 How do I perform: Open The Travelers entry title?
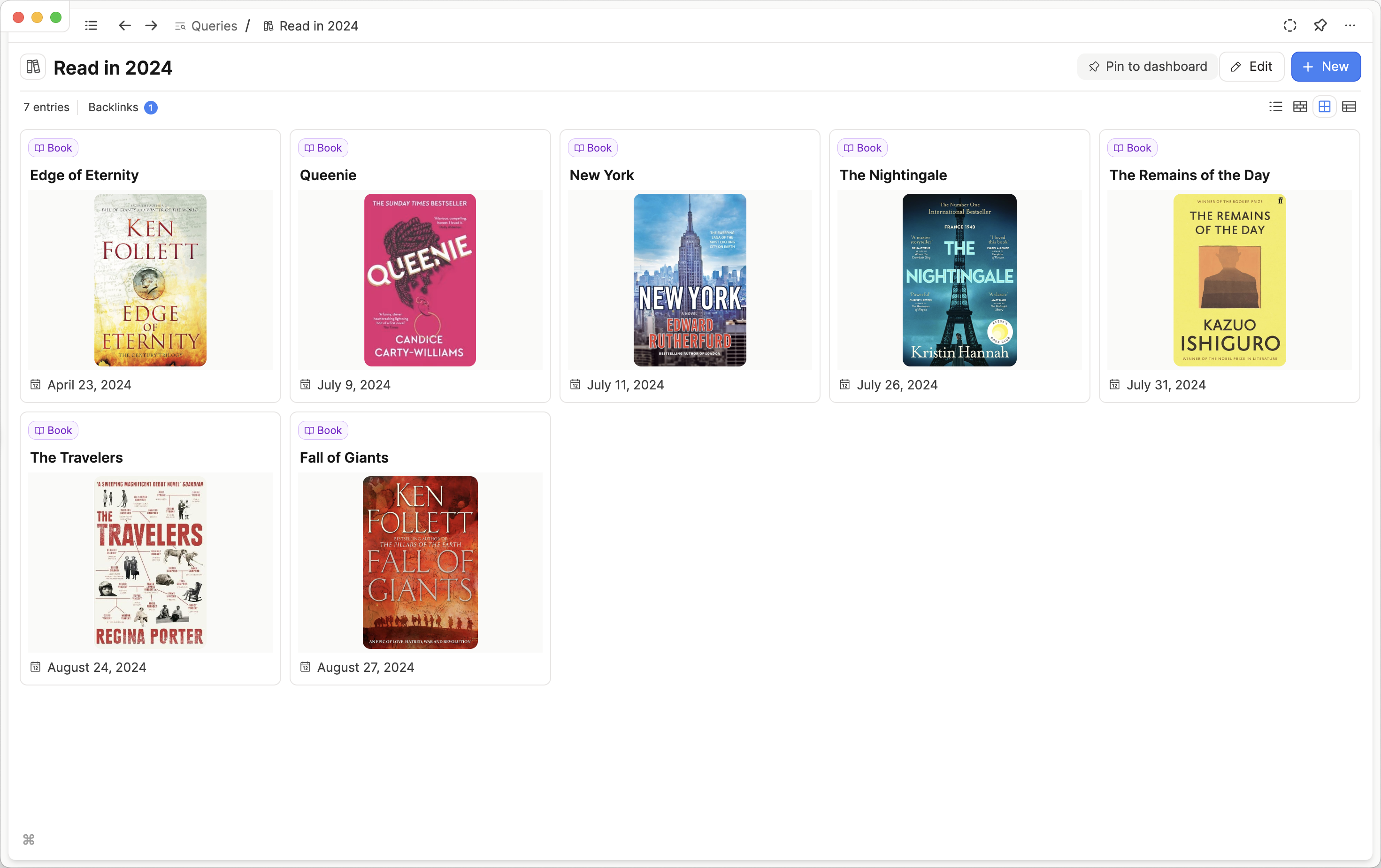(76, 457)
